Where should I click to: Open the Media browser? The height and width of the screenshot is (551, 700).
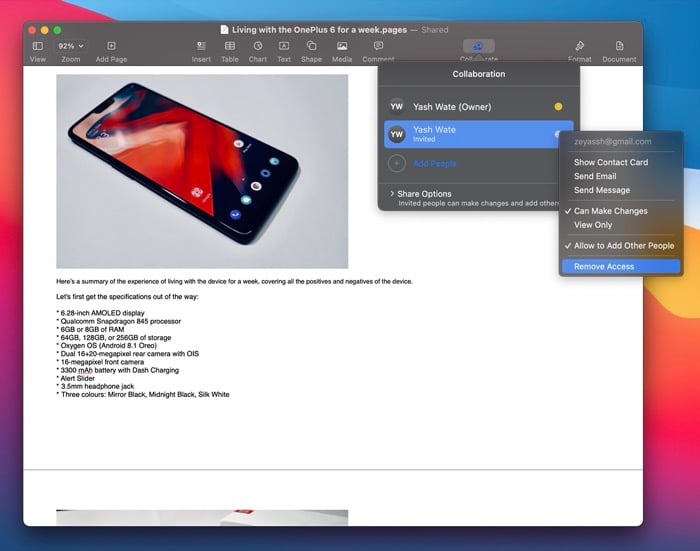pos(342,46)
